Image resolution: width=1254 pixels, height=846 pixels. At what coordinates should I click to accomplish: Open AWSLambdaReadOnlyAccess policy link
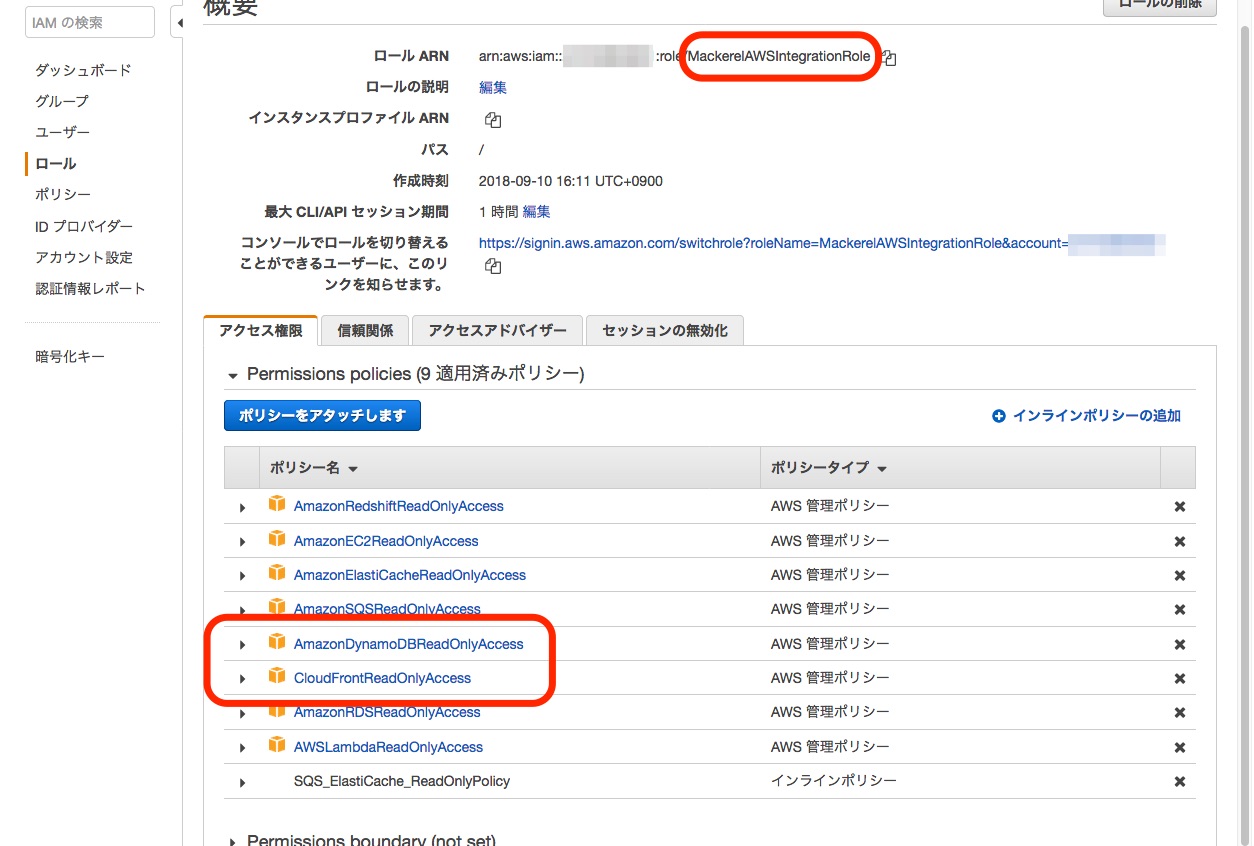388,747
